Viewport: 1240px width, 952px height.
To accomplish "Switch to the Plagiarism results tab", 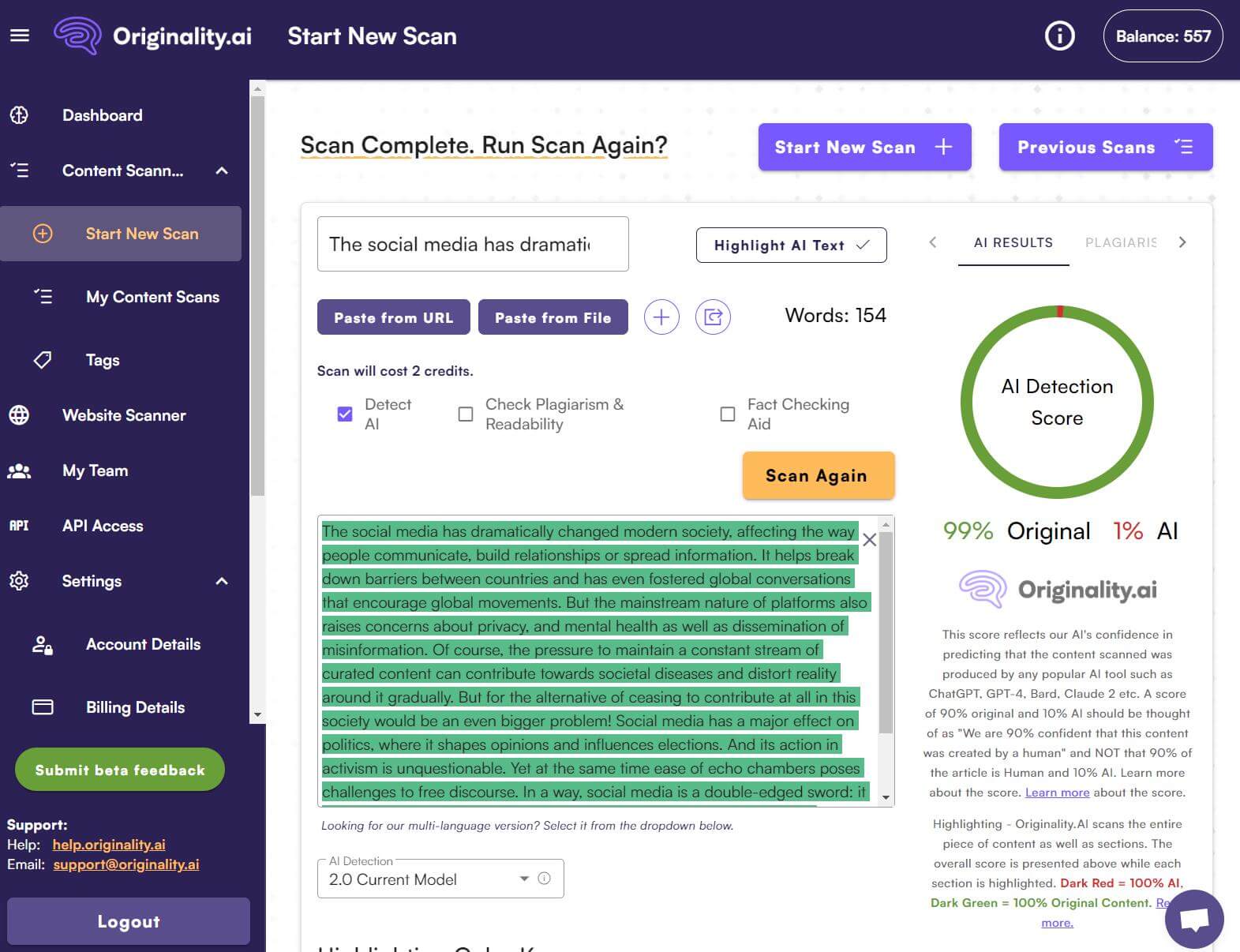I will point(1120,242).
